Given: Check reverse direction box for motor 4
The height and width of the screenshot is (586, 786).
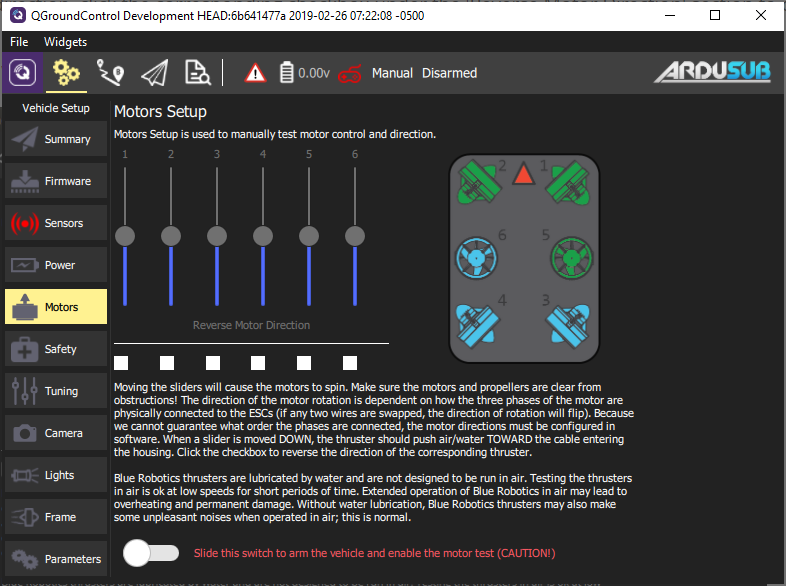Looking at the screenshot, I should pos(258,362).
